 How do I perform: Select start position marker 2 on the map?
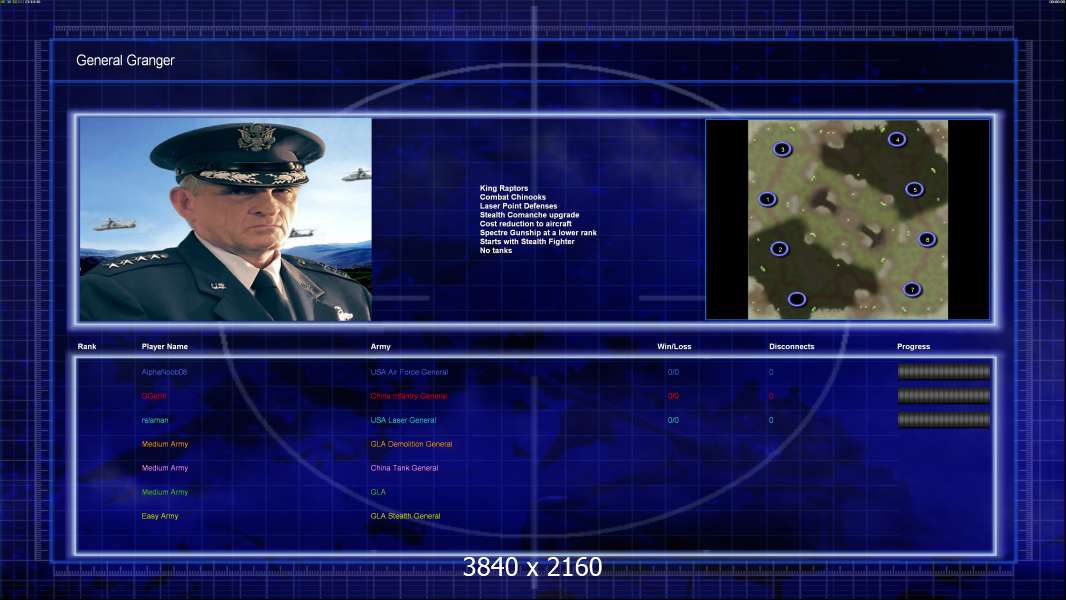[x=780, y=249]
